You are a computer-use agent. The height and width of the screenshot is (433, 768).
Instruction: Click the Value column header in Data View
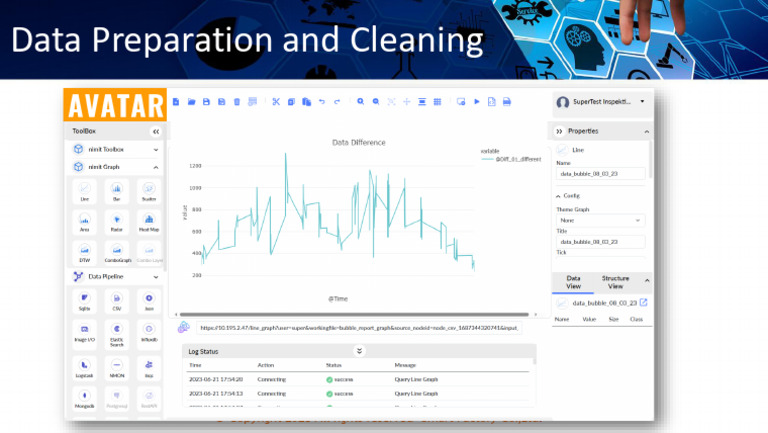[x=589, y=319]
